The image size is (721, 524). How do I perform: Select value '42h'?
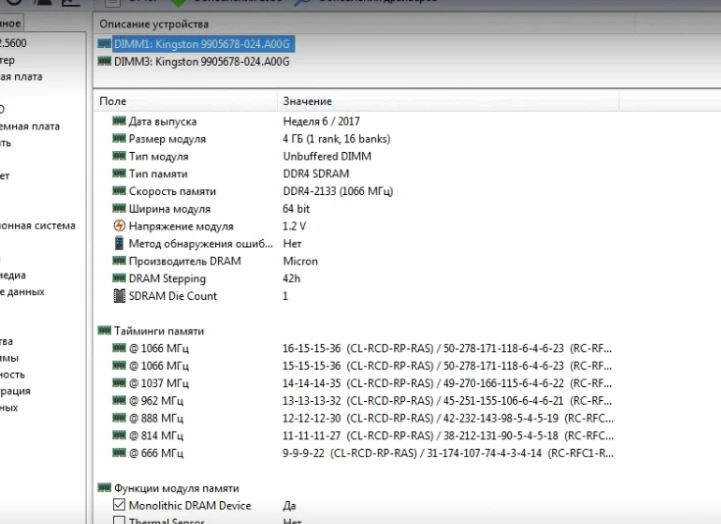[291, 279]
